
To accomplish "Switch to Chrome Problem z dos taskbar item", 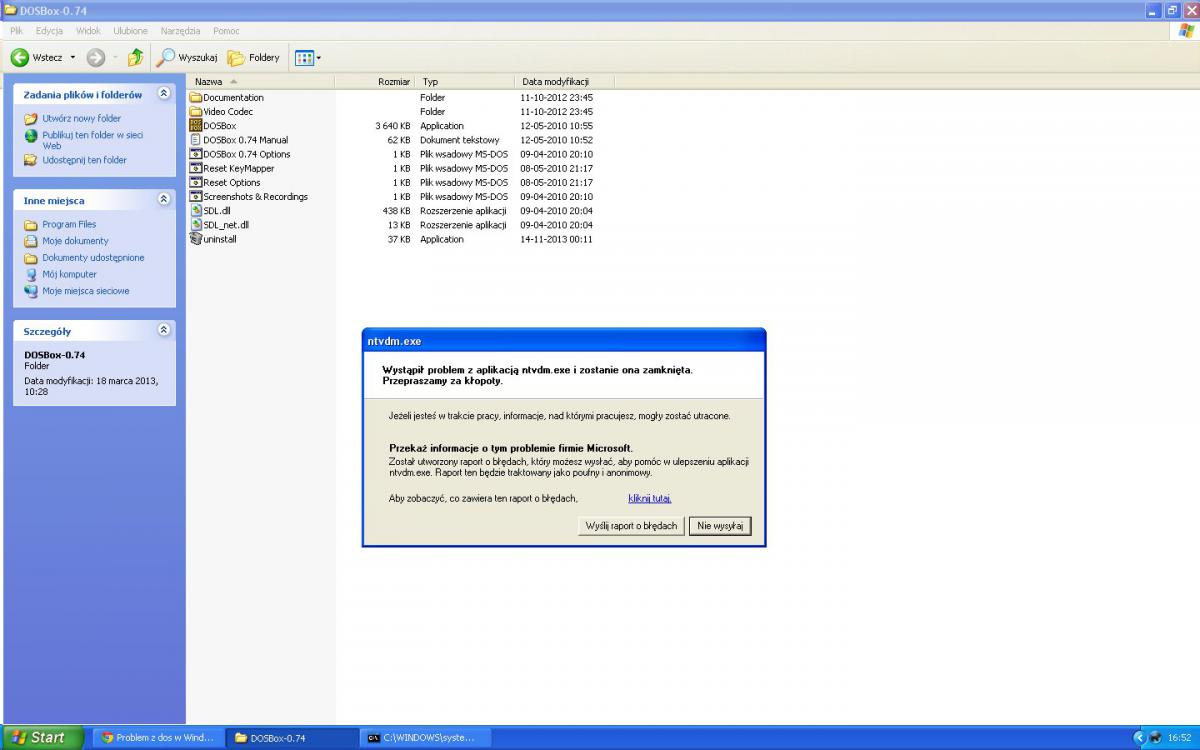I will point(158,738).
